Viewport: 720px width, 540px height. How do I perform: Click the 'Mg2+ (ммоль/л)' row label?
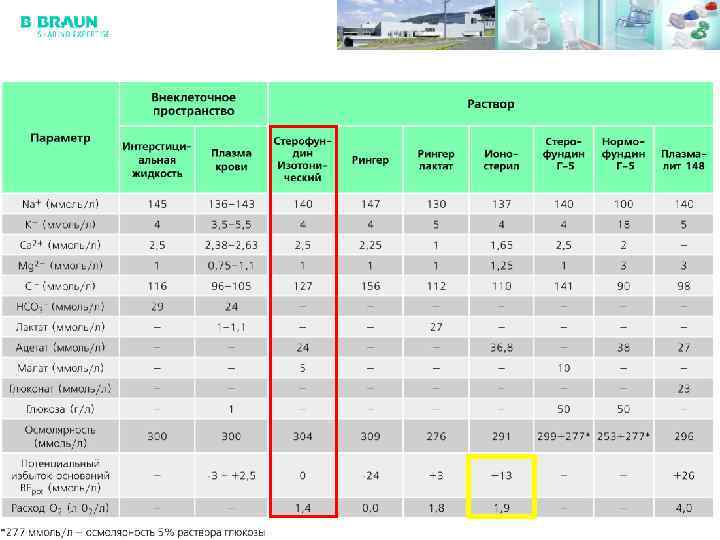tap(60, 265)
